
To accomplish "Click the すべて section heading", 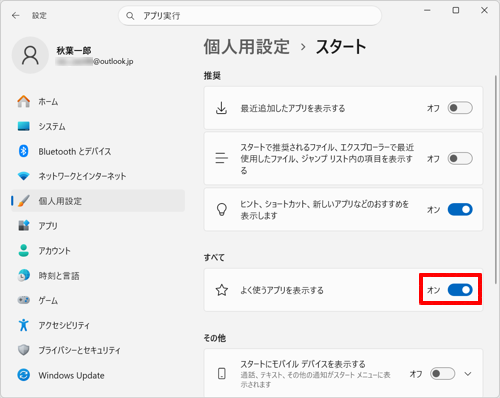I will [x=214, y=257].
